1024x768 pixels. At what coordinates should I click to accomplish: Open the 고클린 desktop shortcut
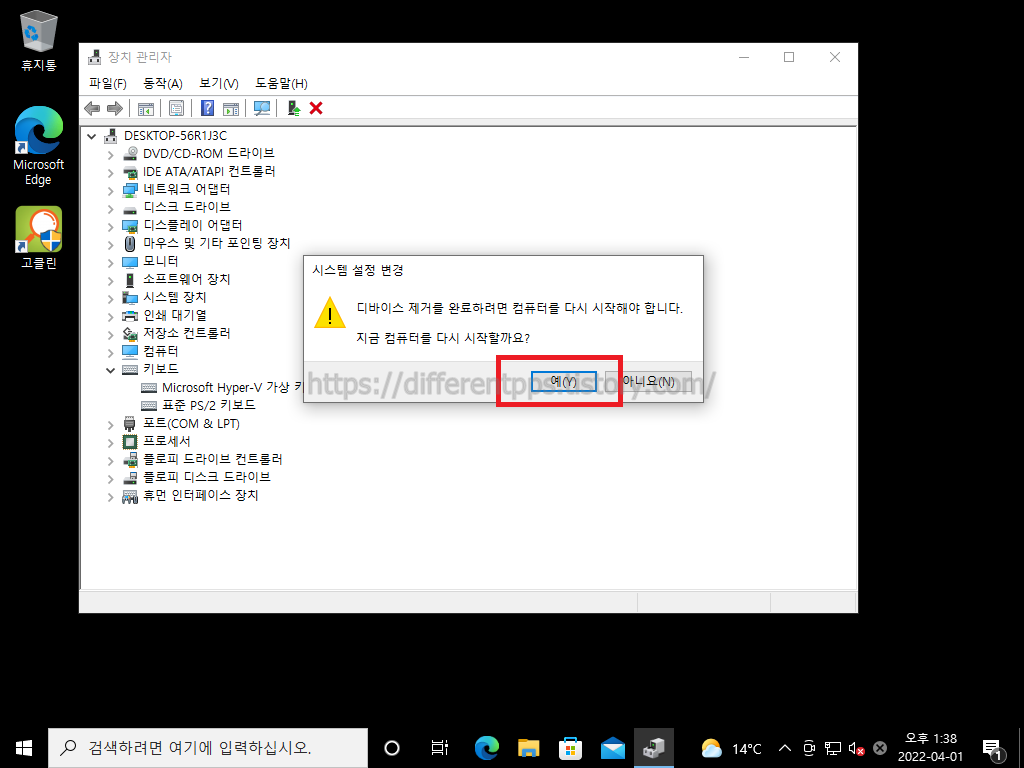(x=39, y=238)
